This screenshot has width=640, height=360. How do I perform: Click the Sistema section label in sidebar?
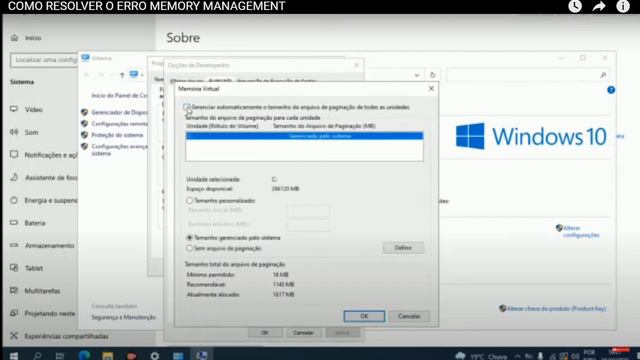point(22,82)
